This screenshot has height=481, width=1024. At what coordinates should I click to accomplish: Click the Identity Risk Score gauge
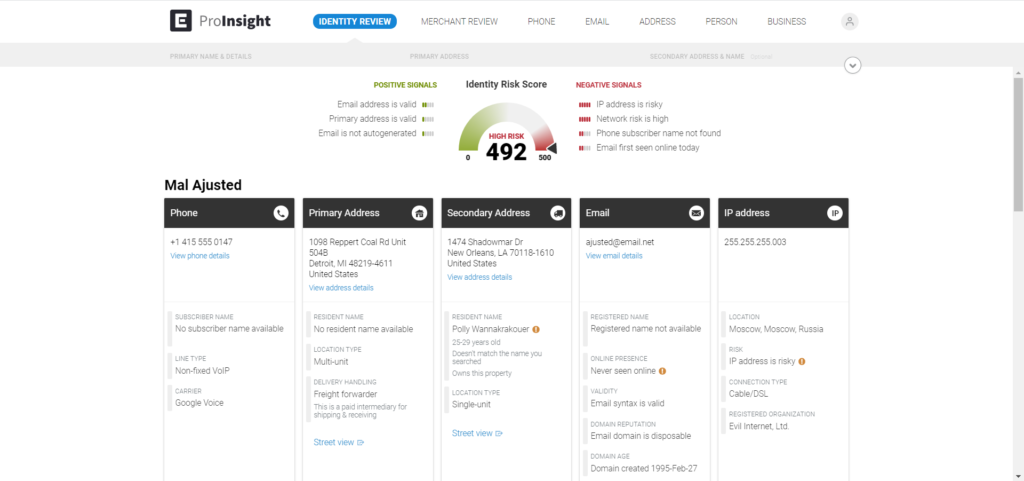507,134
